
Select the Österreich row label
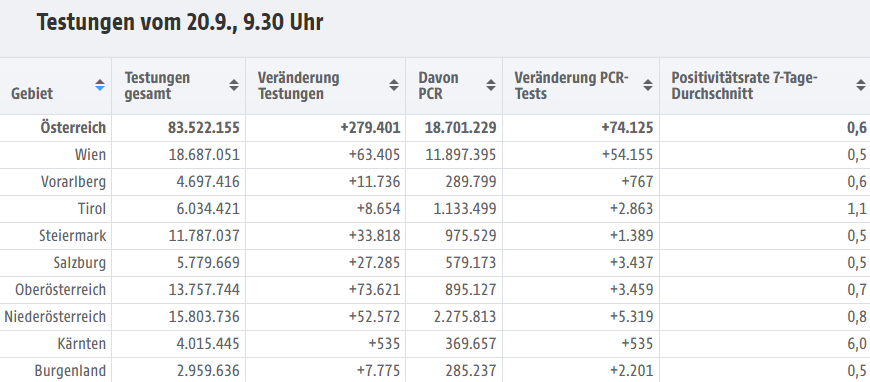(73, 128)
